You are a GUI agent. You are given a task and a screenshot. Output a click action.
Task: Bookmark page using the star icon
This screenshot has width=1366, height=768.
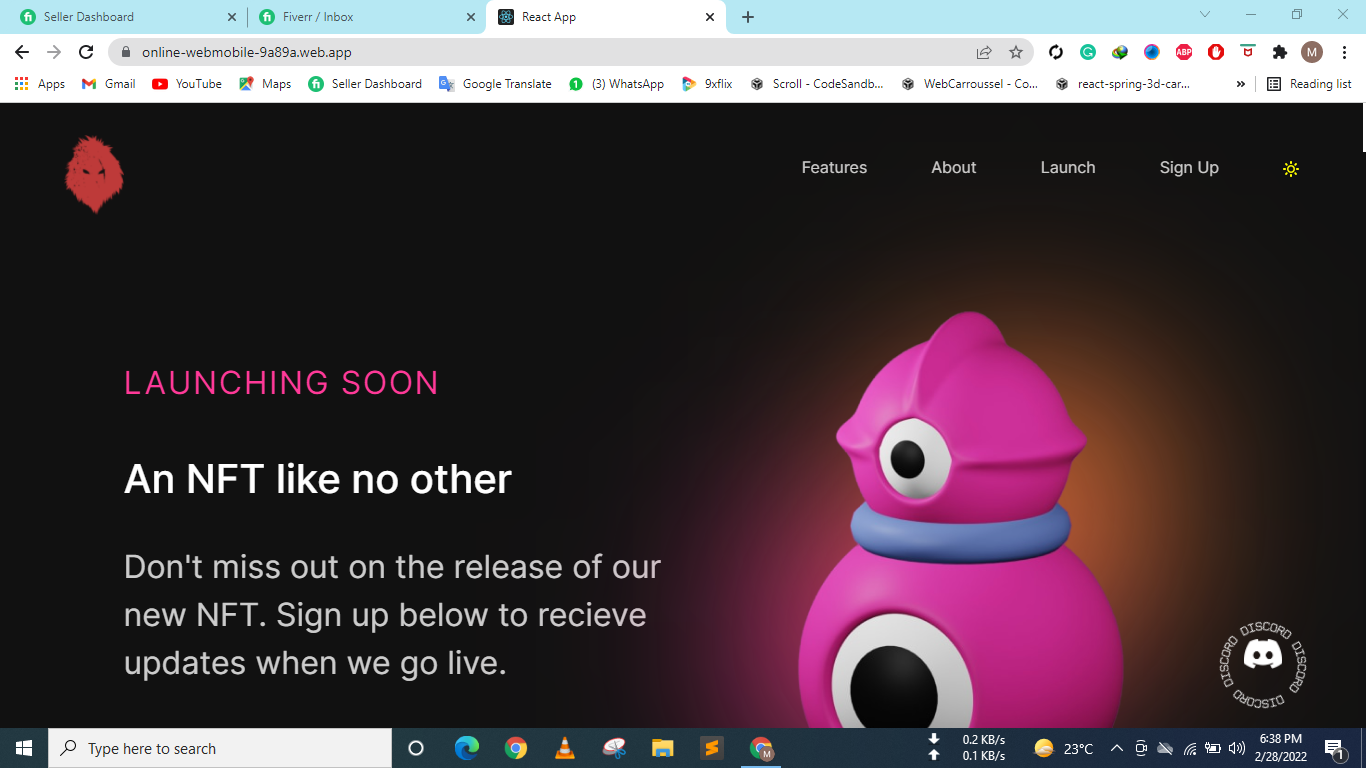(1016, 52)
